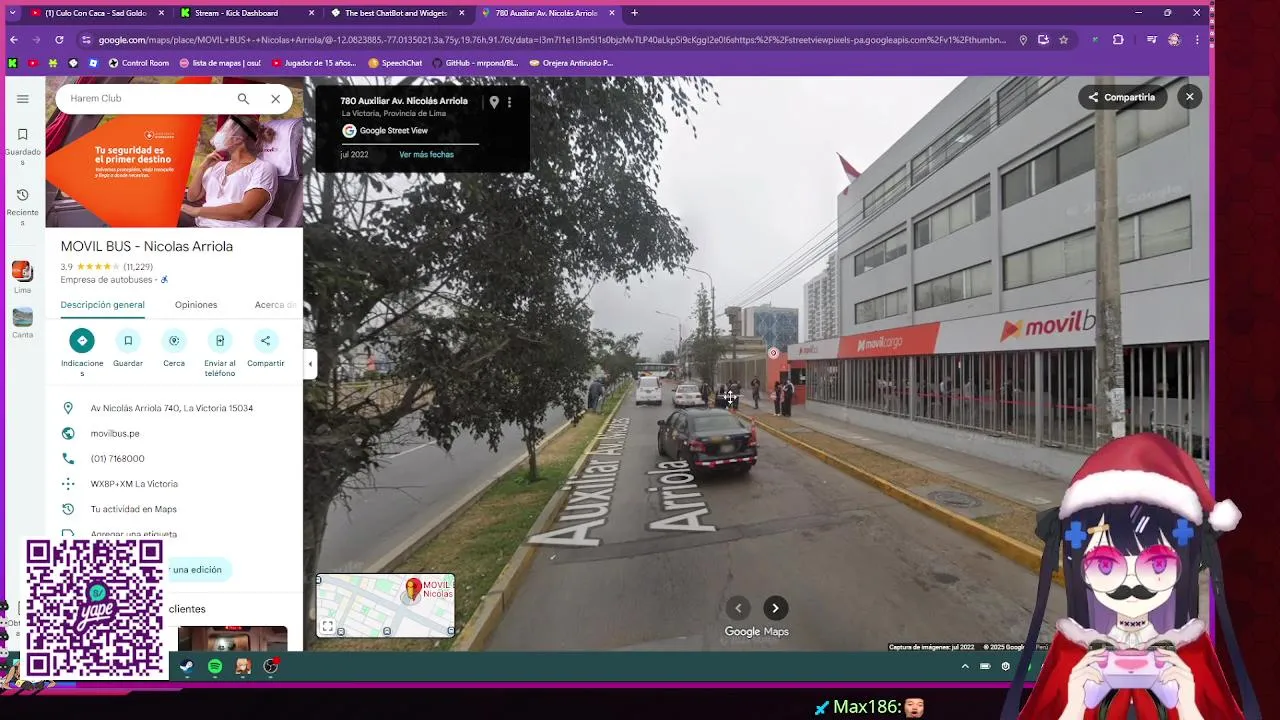The height and width of the screenshot is (720, 1280).
Task: Click Ver más fechas link
Action: (426, 155)
